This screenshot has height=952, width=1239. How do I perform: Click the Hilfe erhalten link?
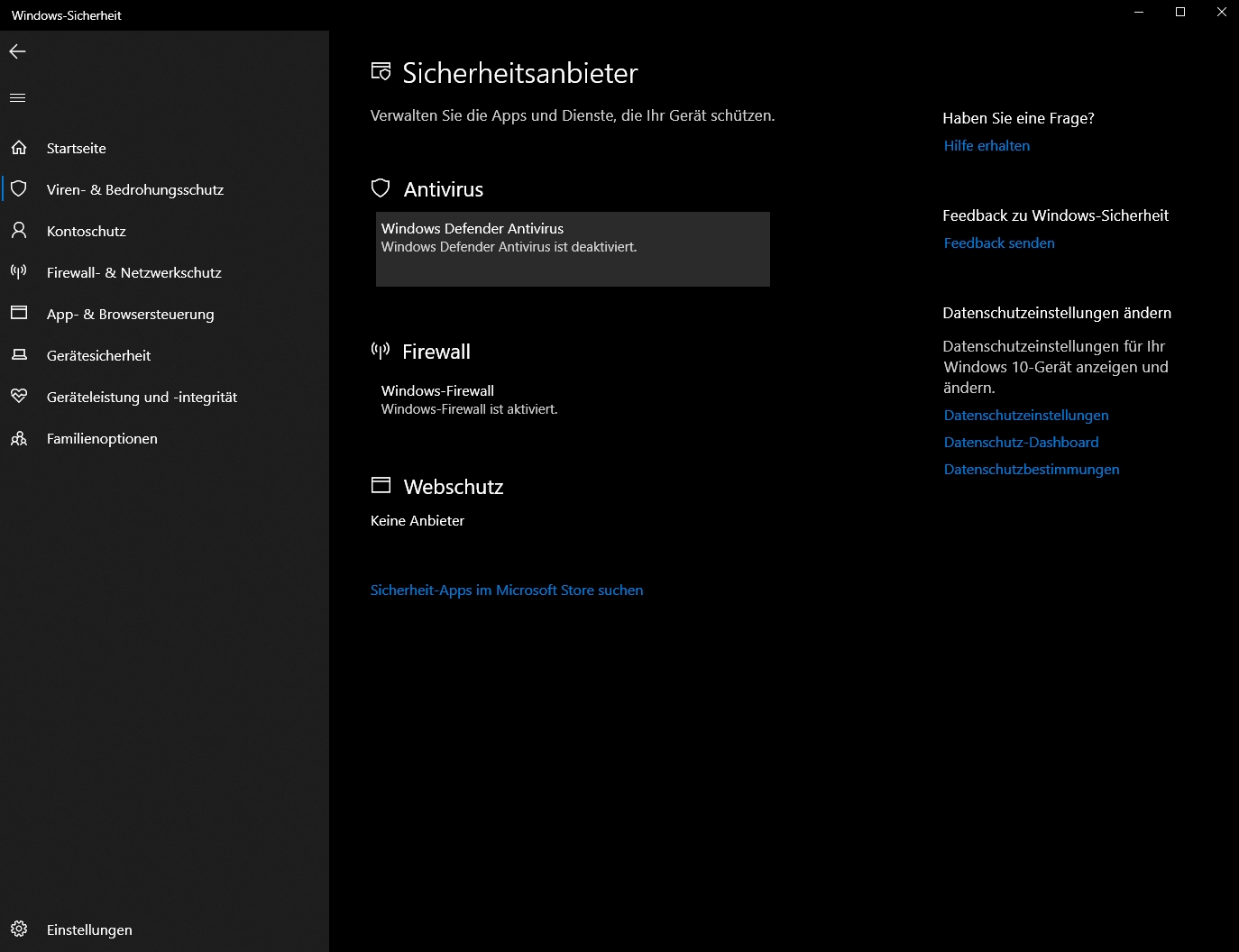click(x=987, y=145)
